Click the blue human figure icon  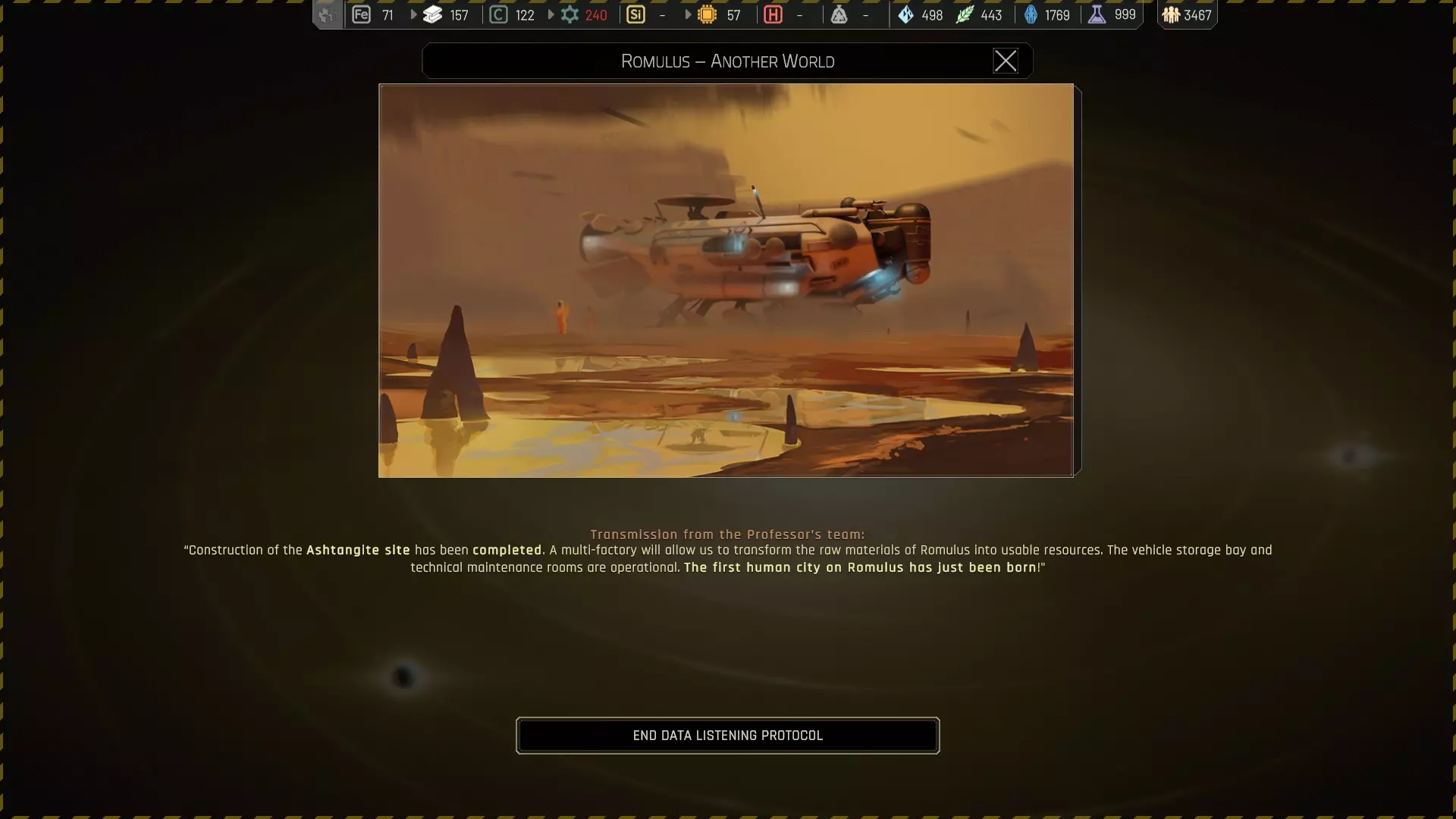(x=1031, y=14)
